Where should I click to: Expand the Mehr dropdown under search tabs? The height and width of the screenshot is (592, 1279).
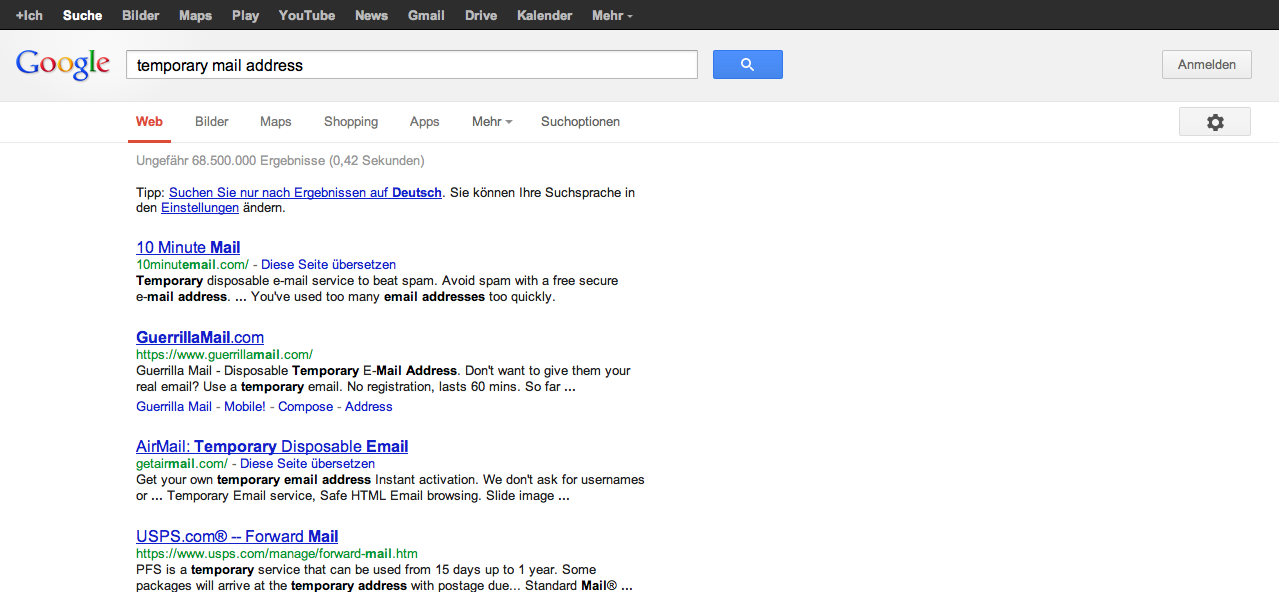pos(491,122)
